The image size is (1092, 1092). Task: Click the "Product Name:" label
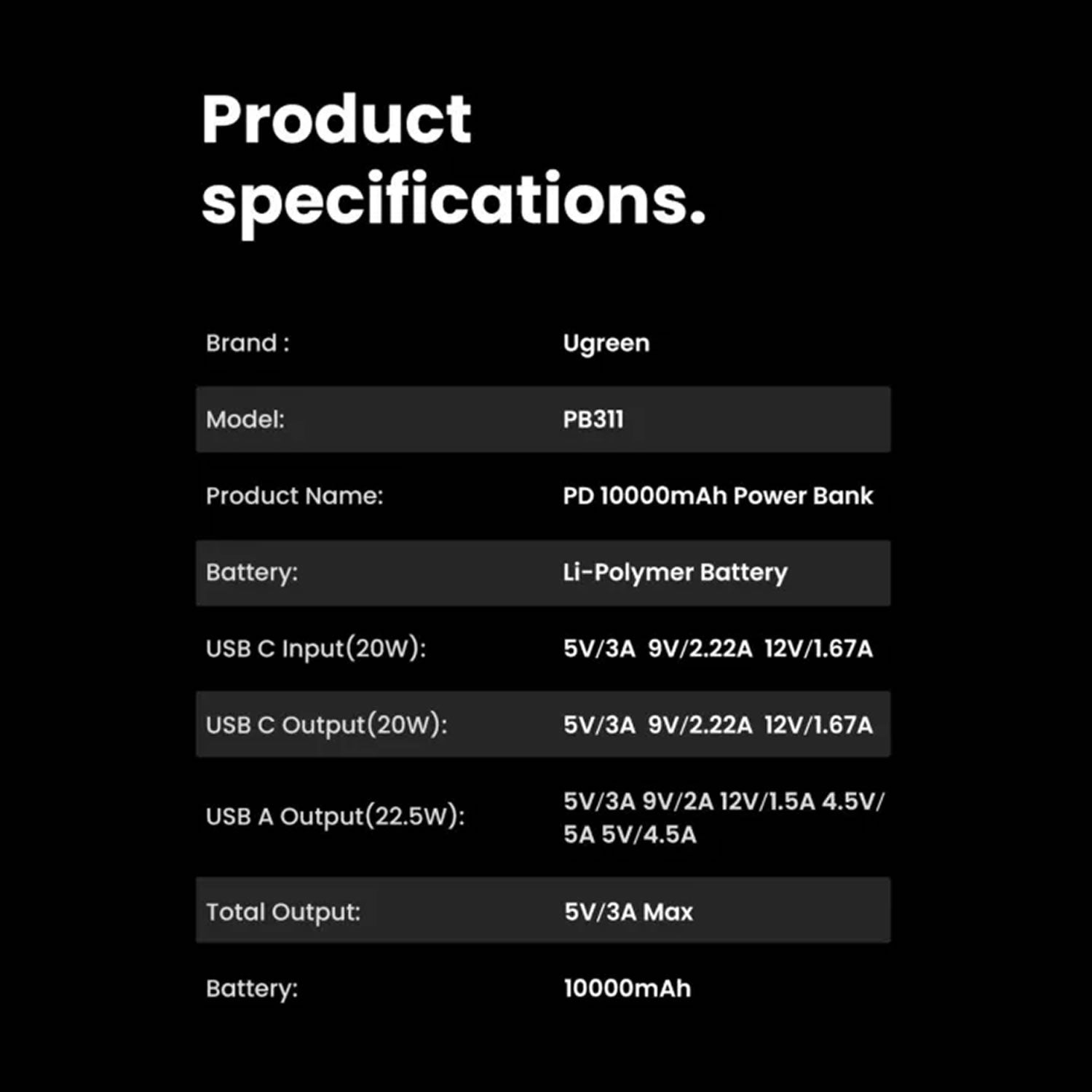point(294,496)
